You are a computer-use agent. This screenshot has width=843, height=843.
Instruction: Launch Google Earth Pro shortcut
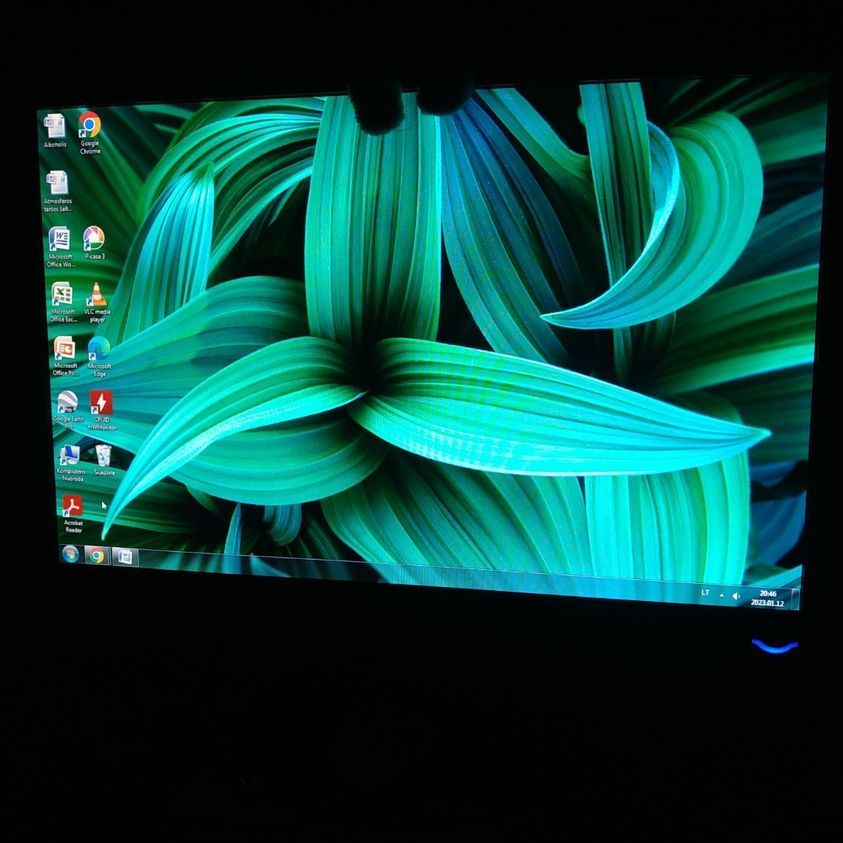pyautogui.click(x=67, y=403)
